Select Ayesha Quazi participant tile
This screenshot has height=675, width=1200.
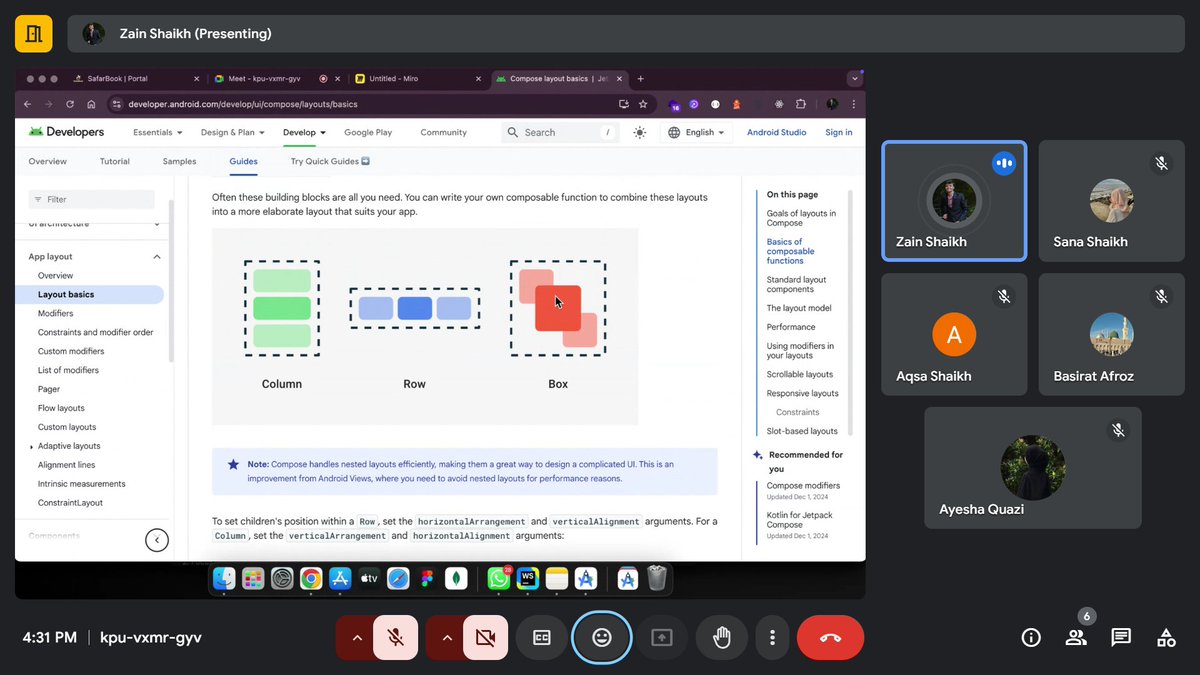click(x=1033, y=468)
